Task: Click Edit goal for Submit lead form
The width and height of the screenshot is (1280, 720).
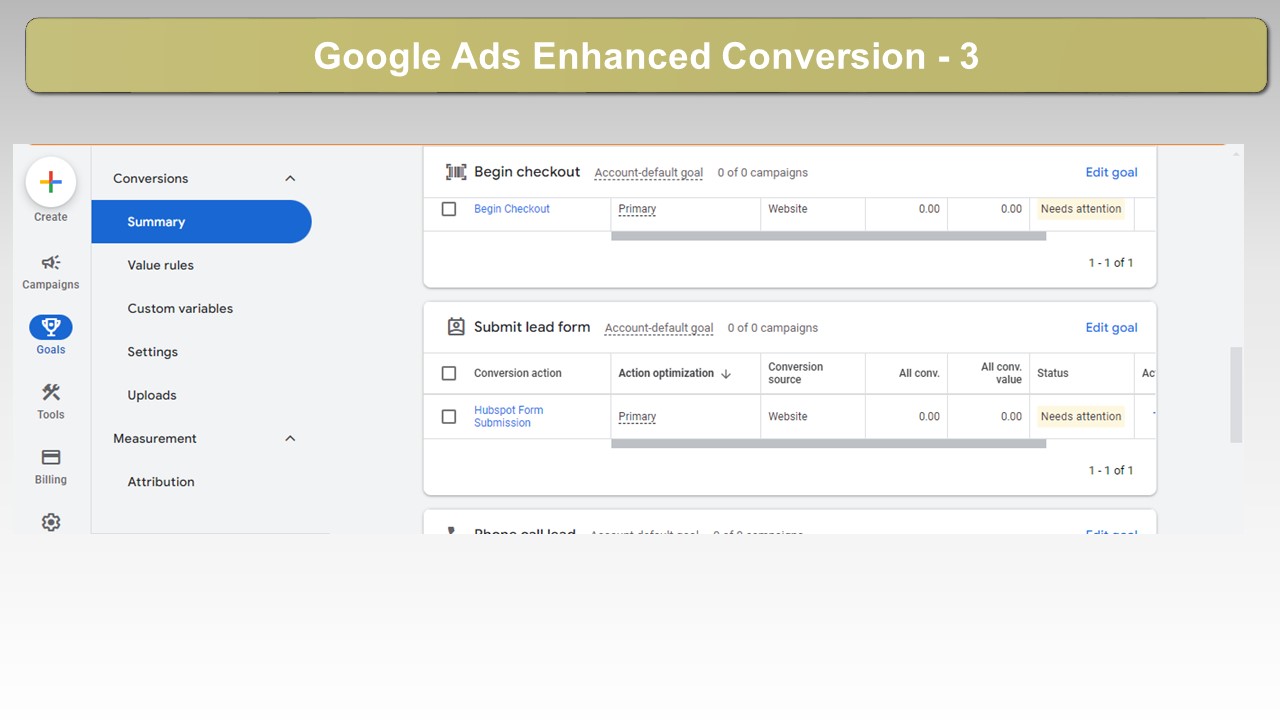Action: coord(1112,327)
